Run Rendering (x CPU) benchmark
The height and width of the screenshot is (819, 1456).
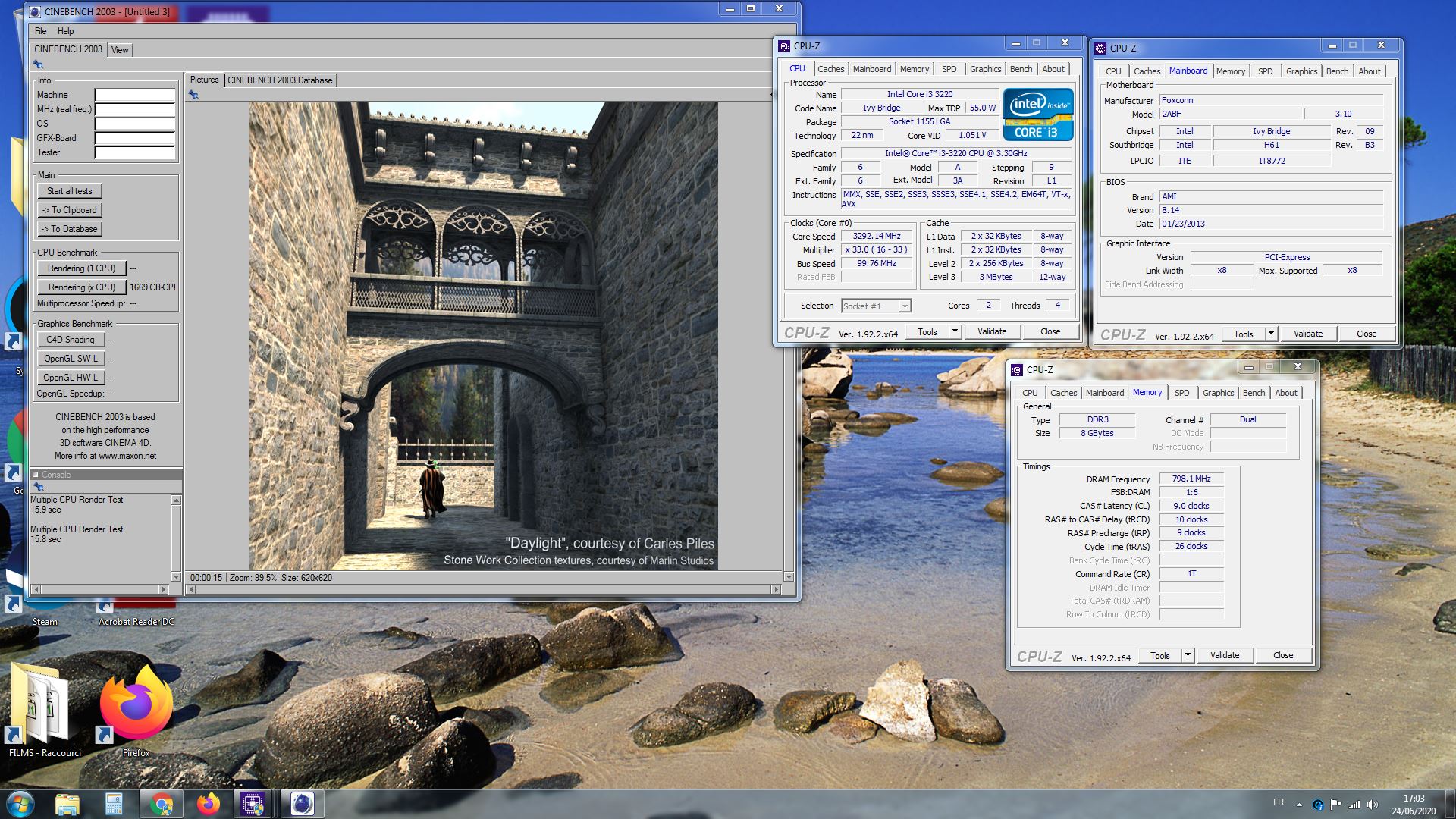point(81,287)
